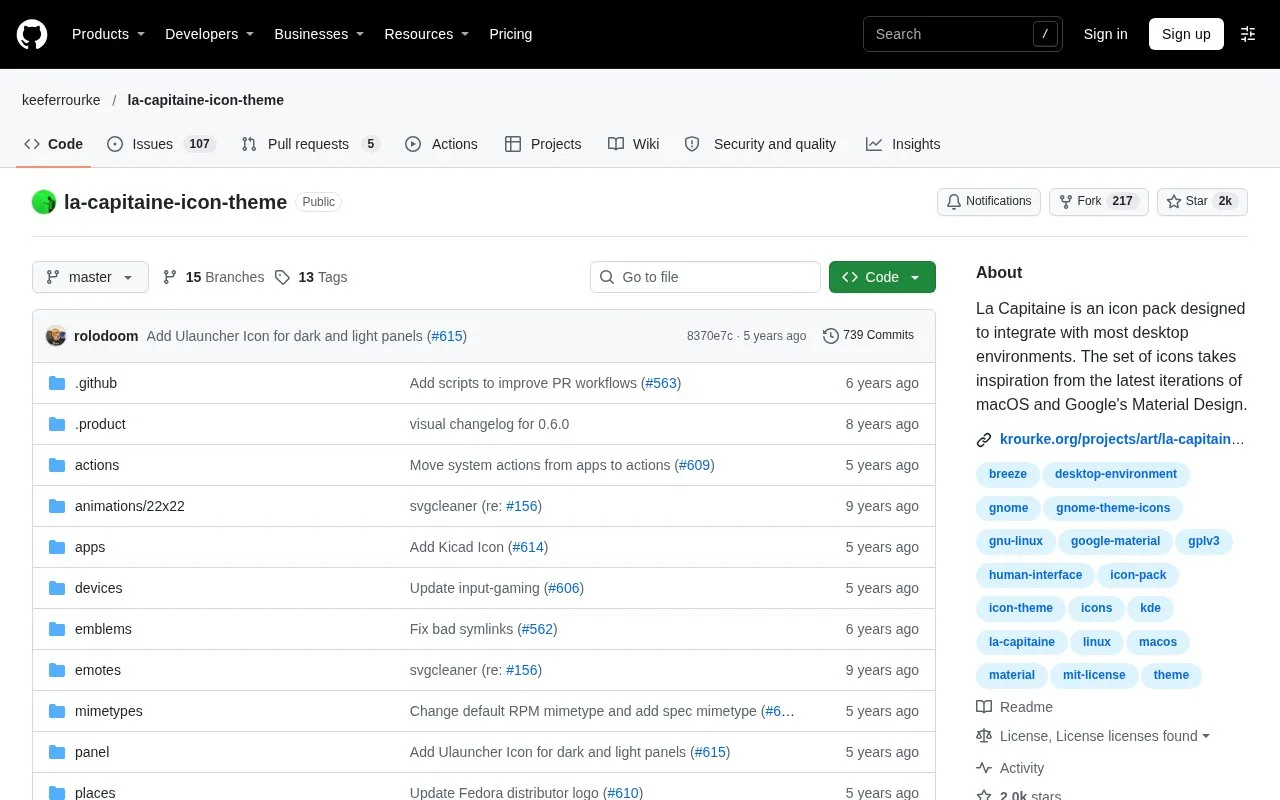Image resolution: width=1280 pixels, height=800 pixels.
Task: Open the Insights tab
Action: (x=903, y=144)
